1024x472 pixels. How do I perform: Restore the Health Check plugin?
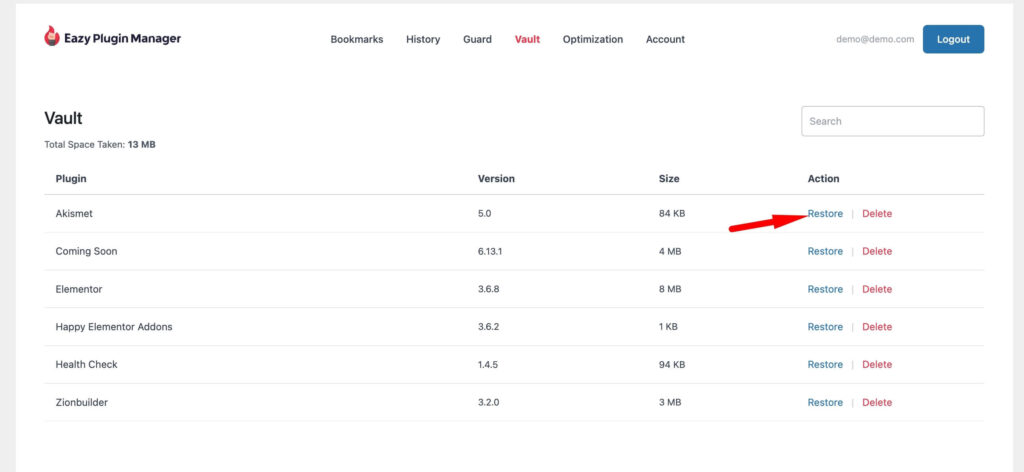click(825, 364)
